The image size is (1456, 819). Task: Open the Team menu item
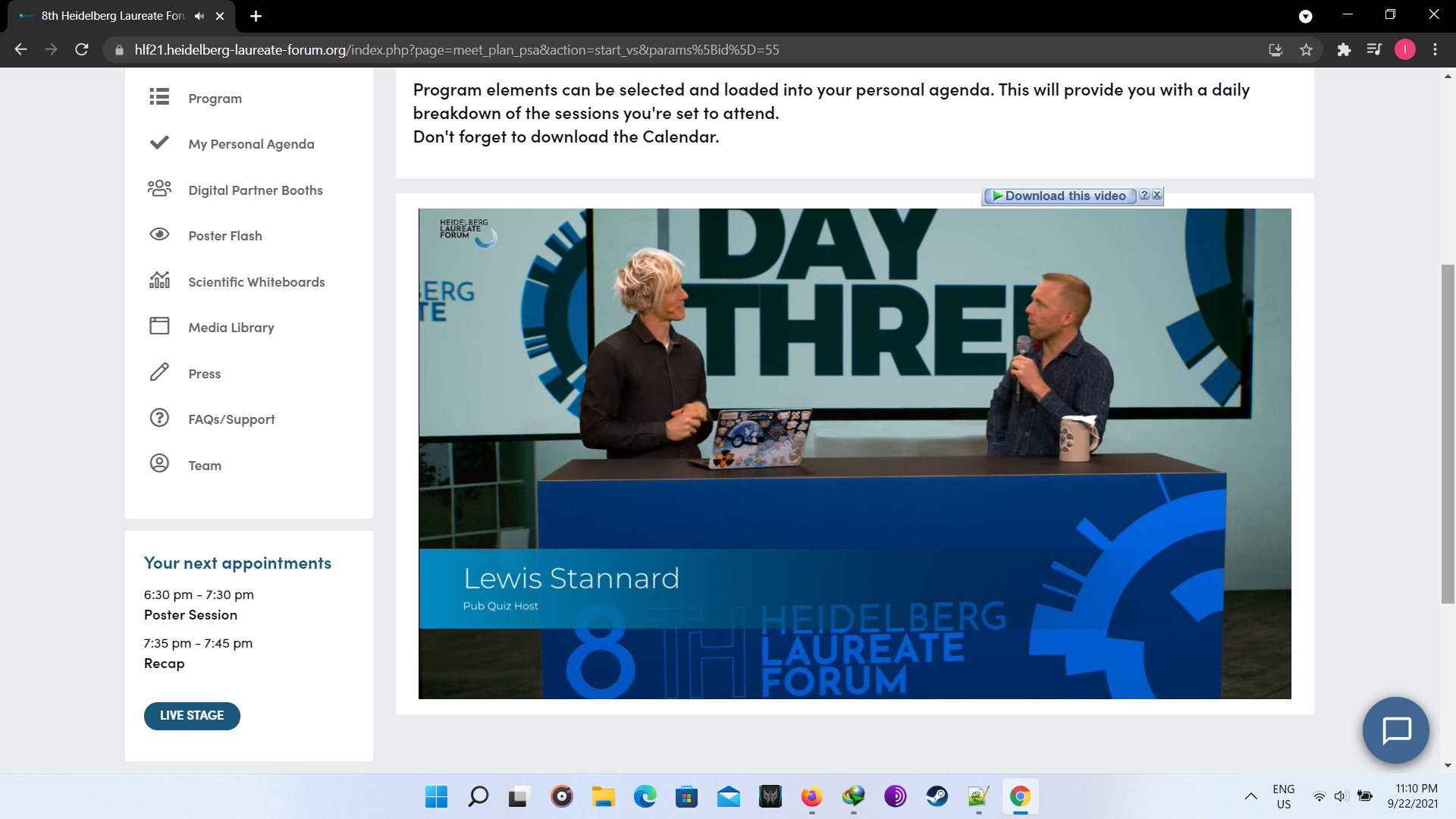click(205, 466)
